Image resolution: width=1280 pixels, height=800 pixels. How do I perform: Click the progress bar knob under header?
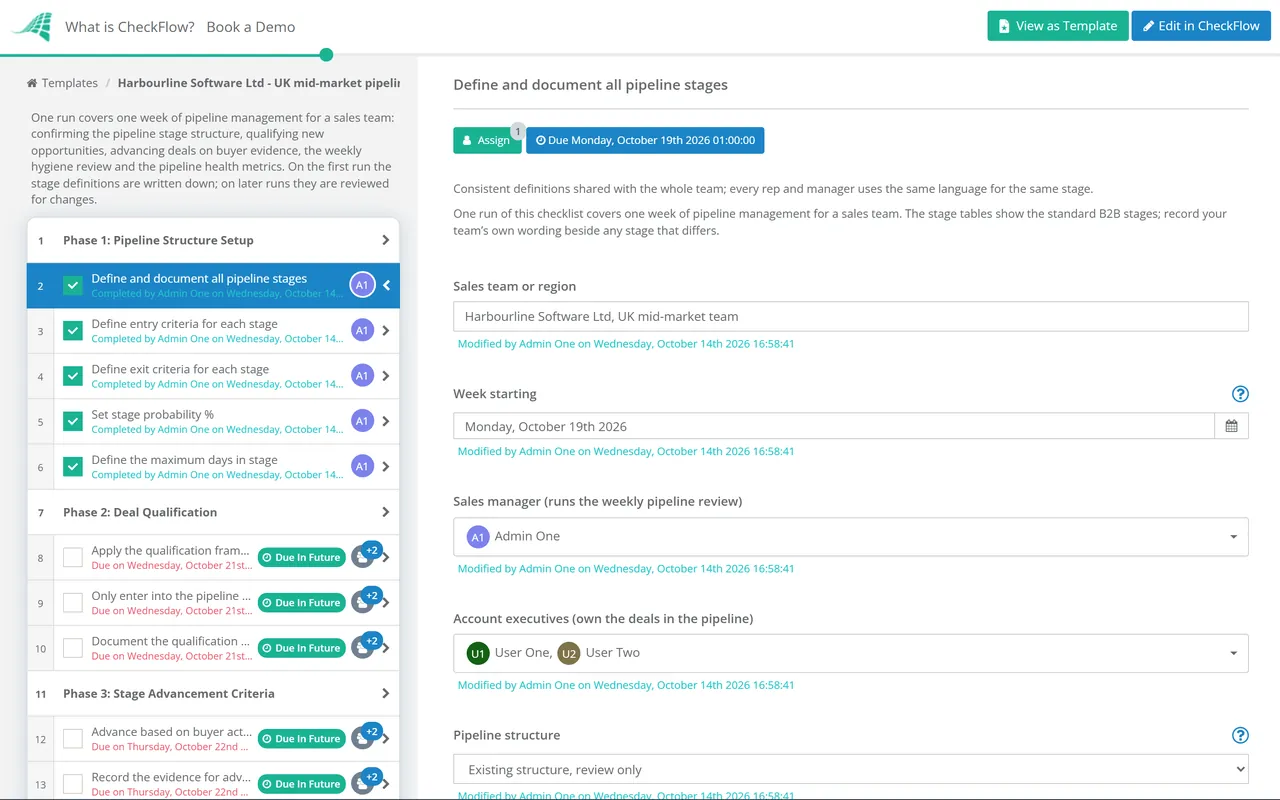326,55
